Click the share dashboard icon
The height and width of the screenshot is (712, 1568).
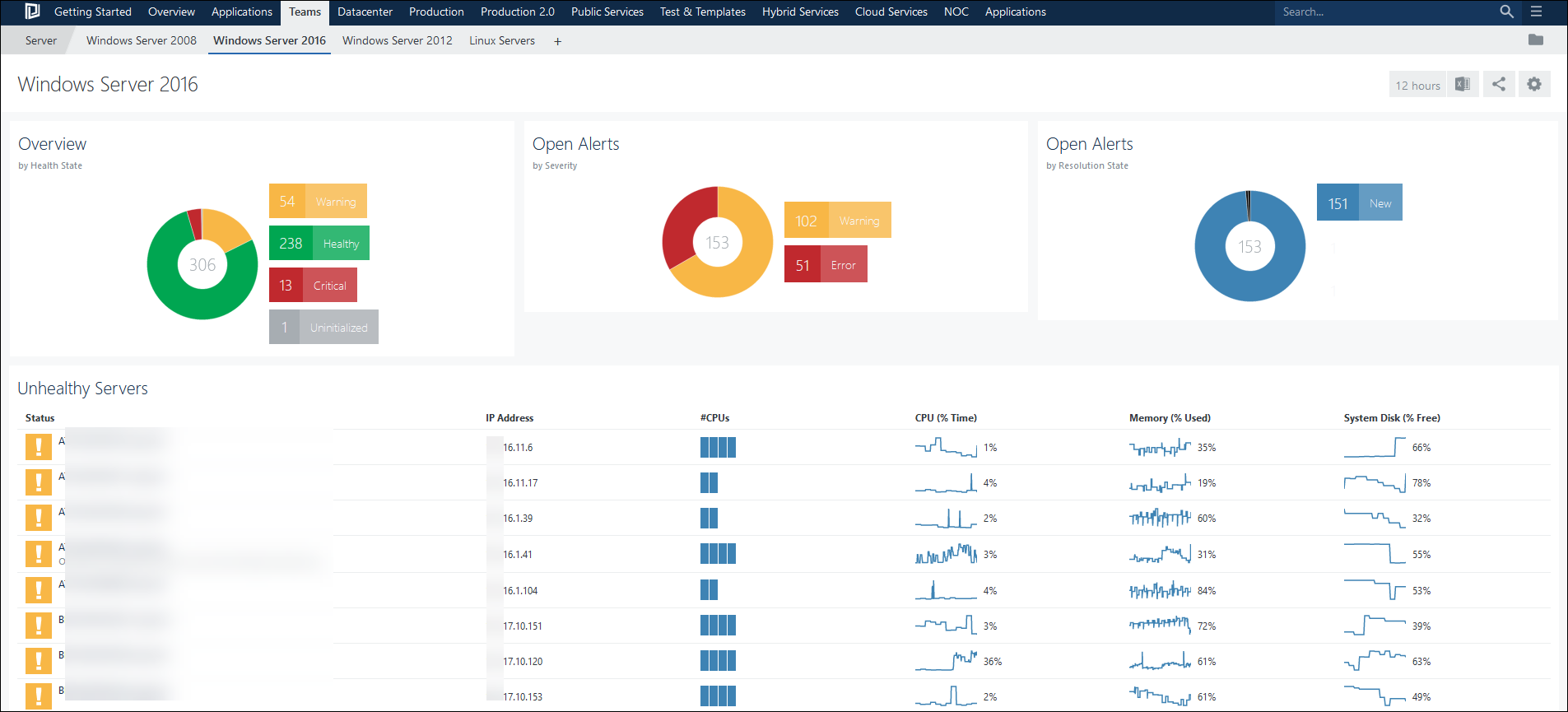point(1499,84)
